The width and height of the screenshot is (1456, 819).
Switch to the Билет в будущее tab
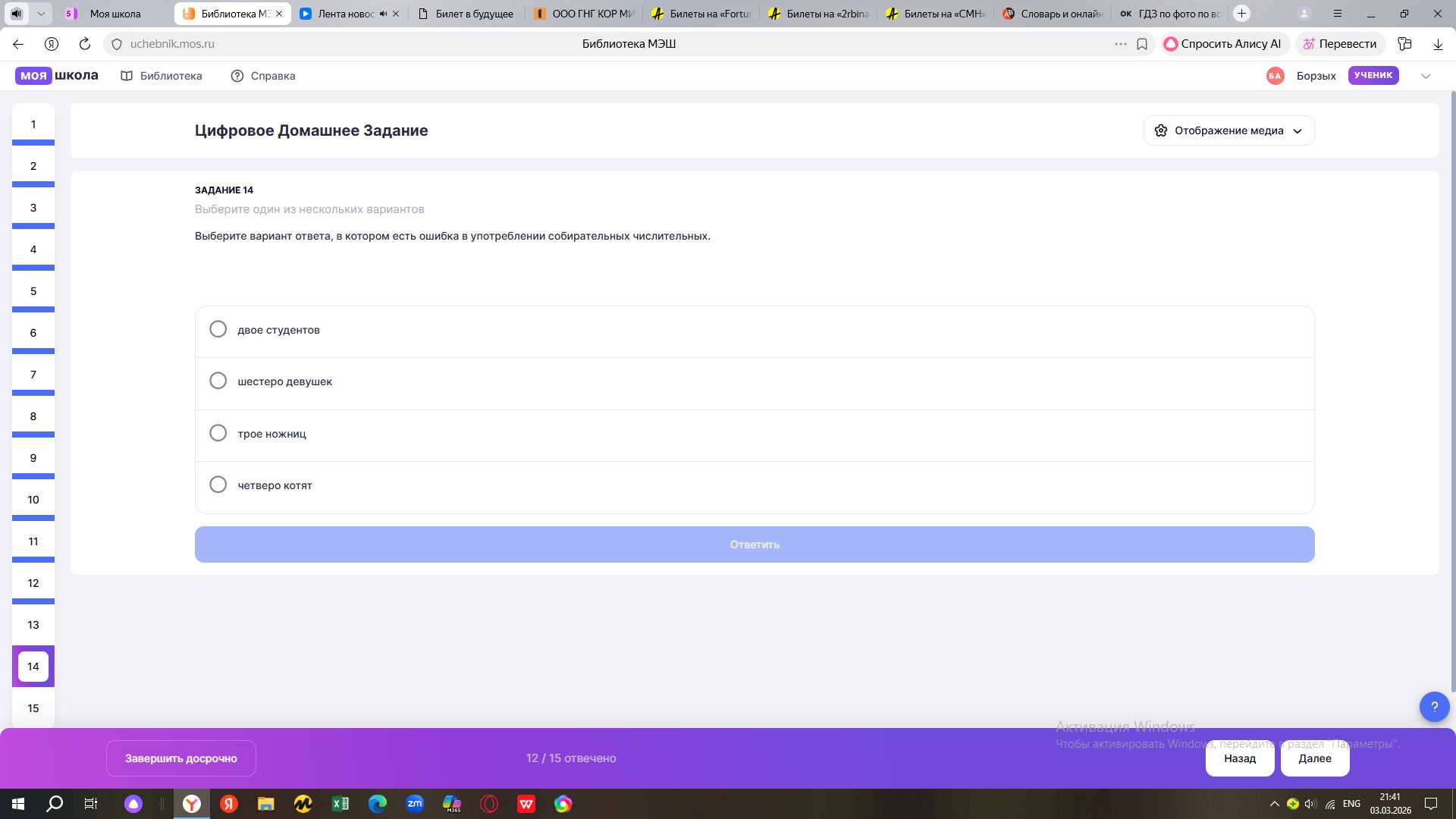[x=466, y=14]
